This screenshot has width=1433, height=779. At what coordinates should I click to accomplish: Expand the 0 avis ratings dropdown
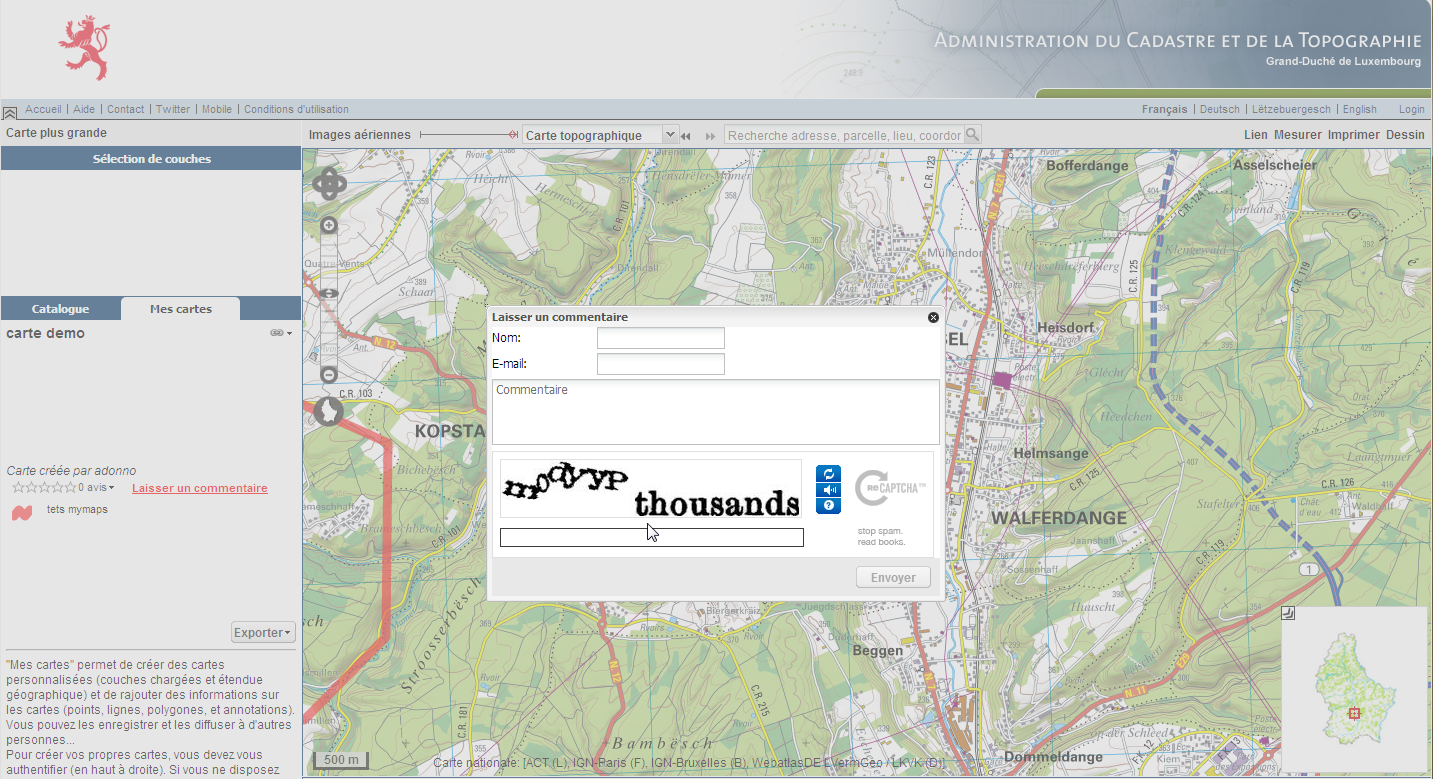coord(97,488)
